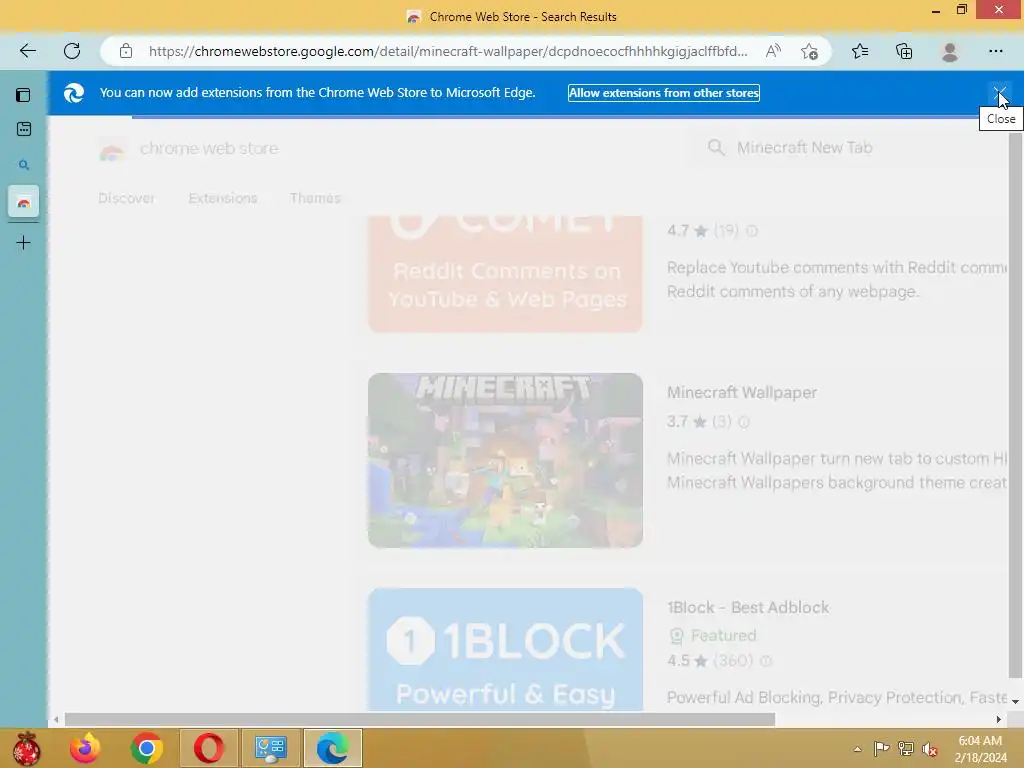Launch Firefox from the taskbar
The width and height of the screenshot is (1024, 768).
point(85,748)
